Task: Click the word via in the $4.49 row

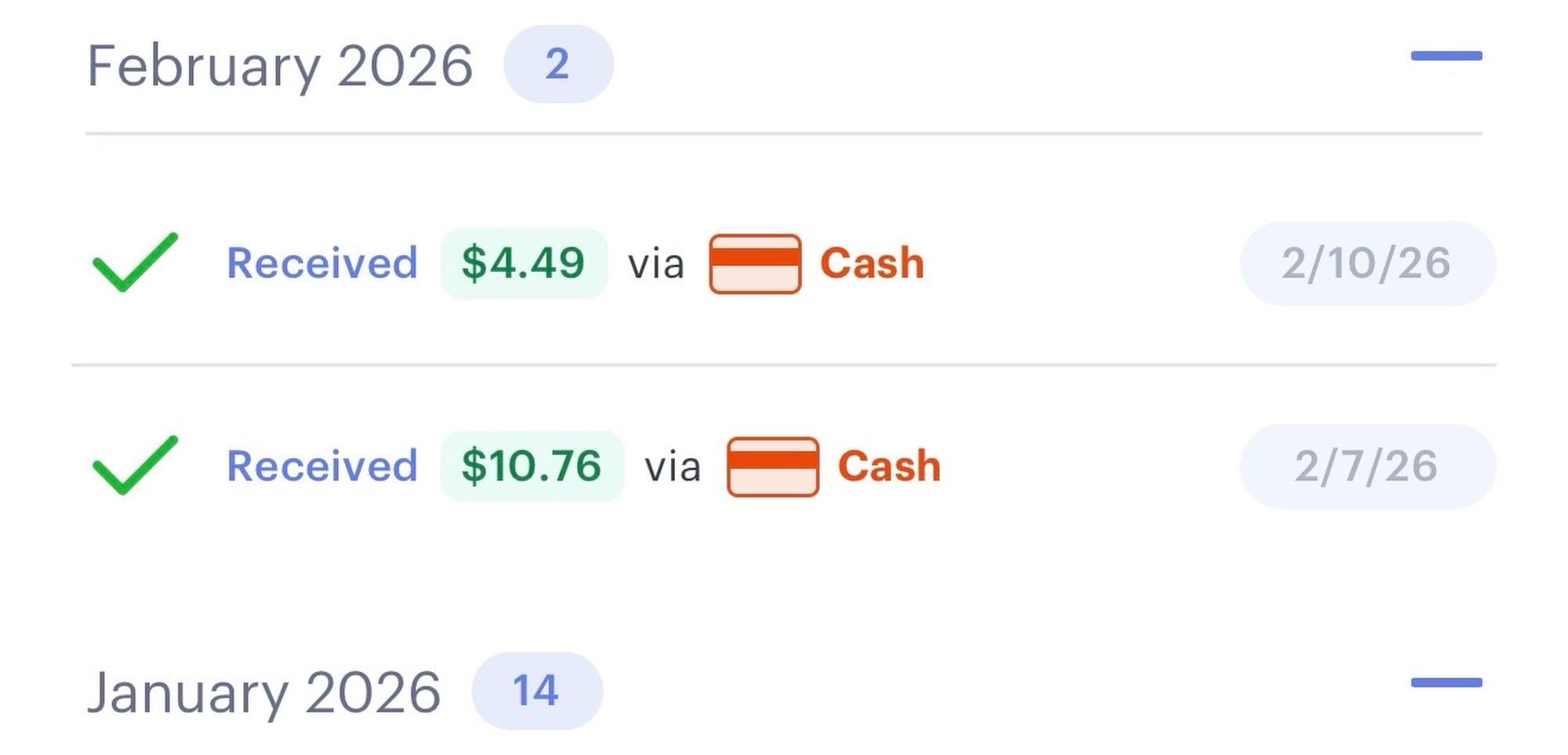Action: coord(656,264)
